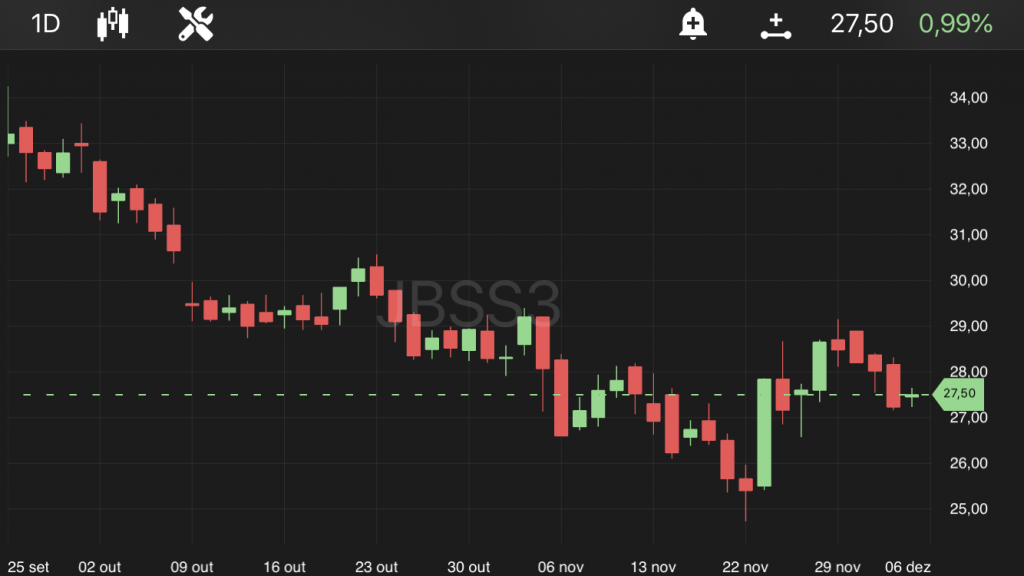Add a drawing line with plus-line icon
Image resolution: width=1024 pixels, height=576 pixels.
point(776,26)
